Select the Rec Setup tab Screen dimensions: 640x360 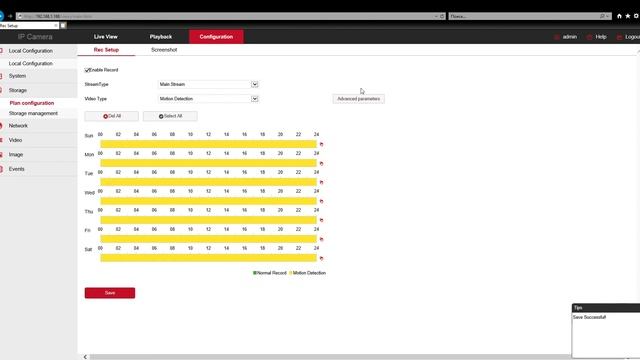coord(106,50)
